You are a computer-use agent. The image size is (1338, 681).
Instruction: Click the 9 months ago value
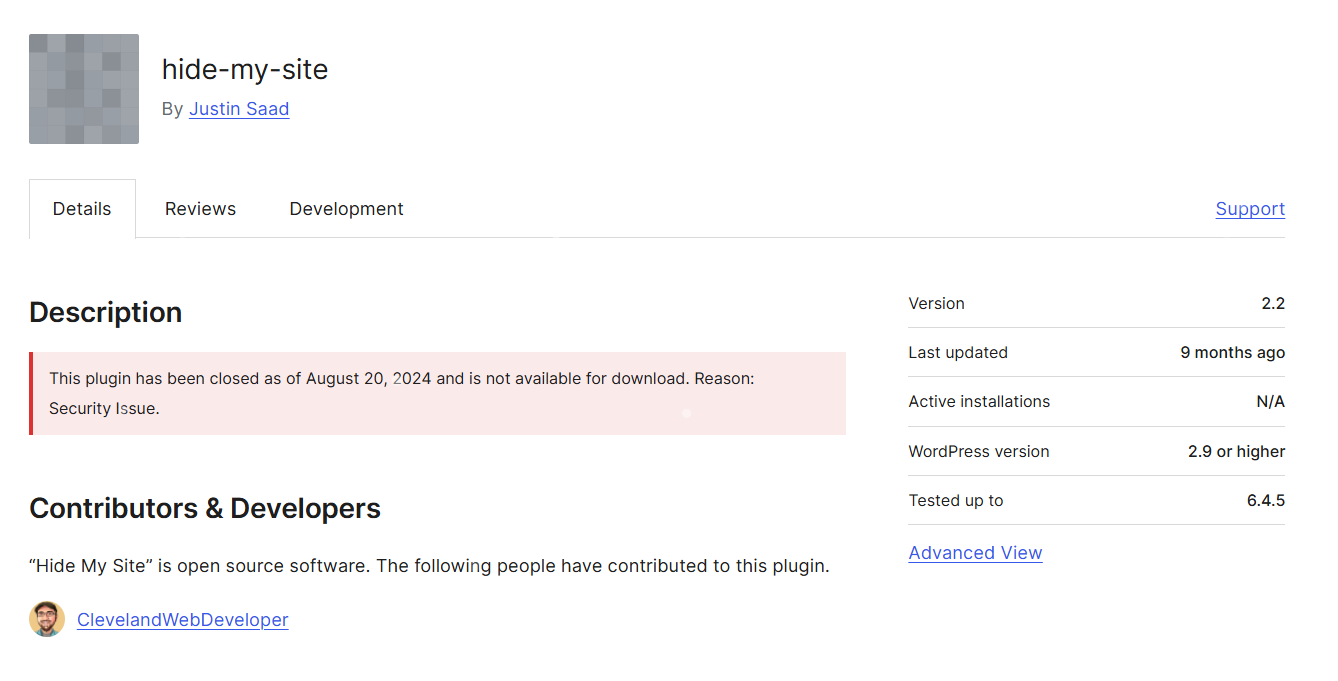1233,352
